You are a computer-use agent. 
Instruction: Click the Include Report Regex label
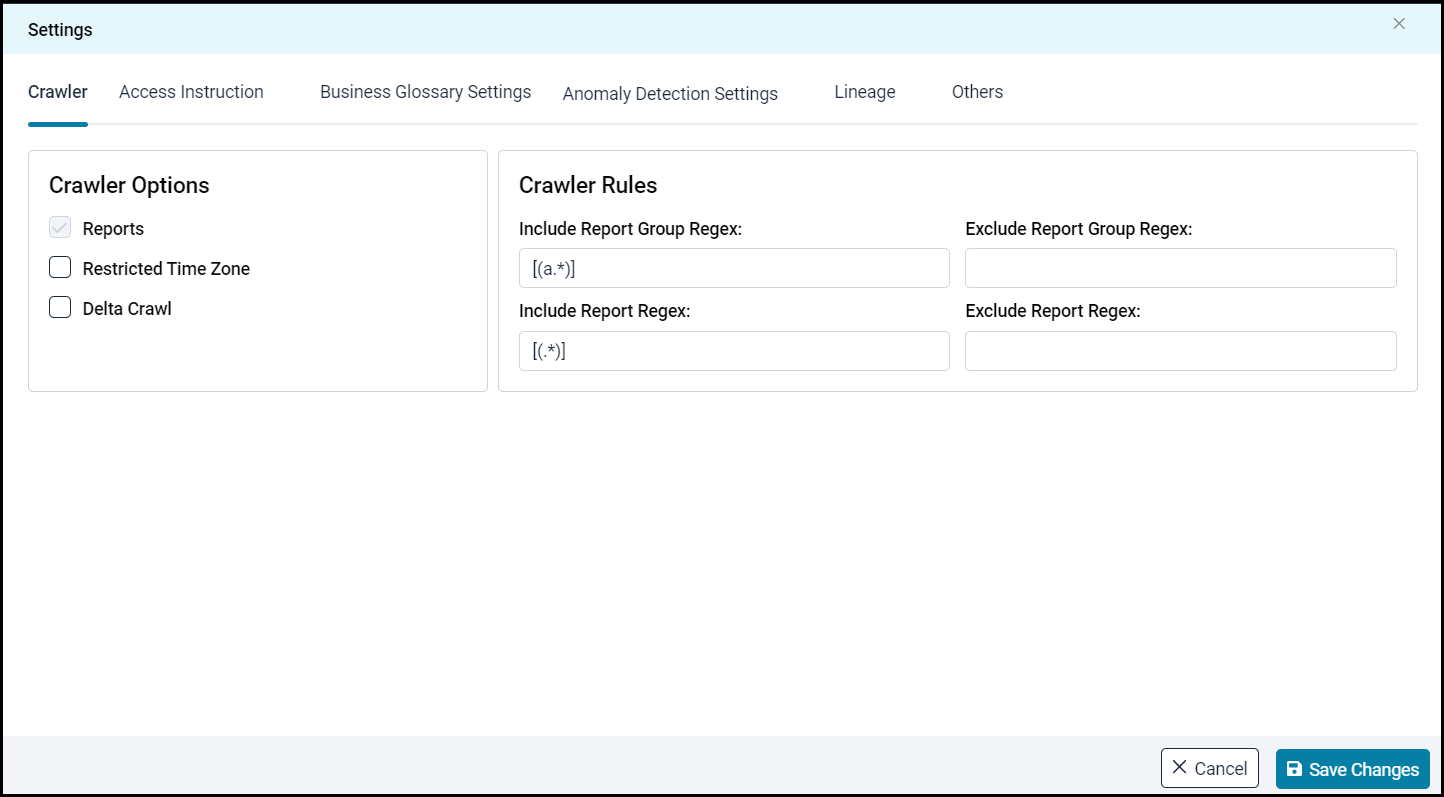(605, 311)
